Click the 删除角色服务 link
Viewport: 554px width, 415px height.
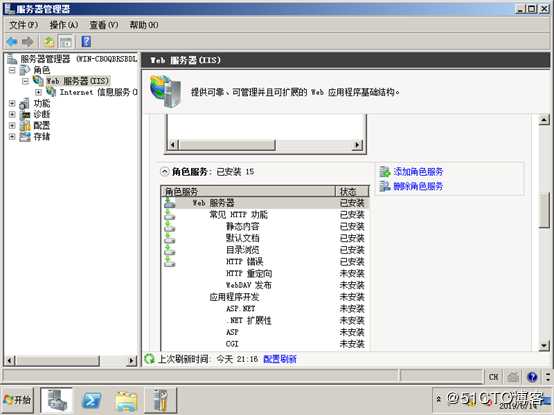pos(418,186)
